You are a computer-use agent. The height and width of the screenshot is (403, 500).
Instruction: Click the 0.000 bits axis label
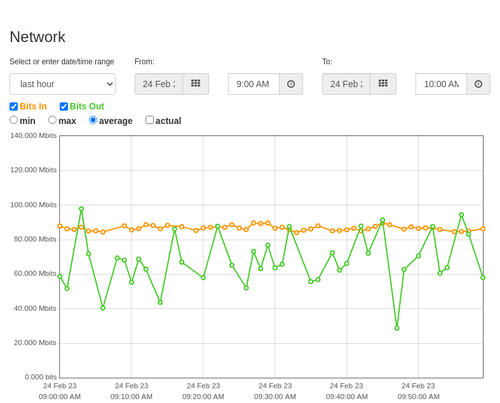pyautogui.click(x=41, y=377)
